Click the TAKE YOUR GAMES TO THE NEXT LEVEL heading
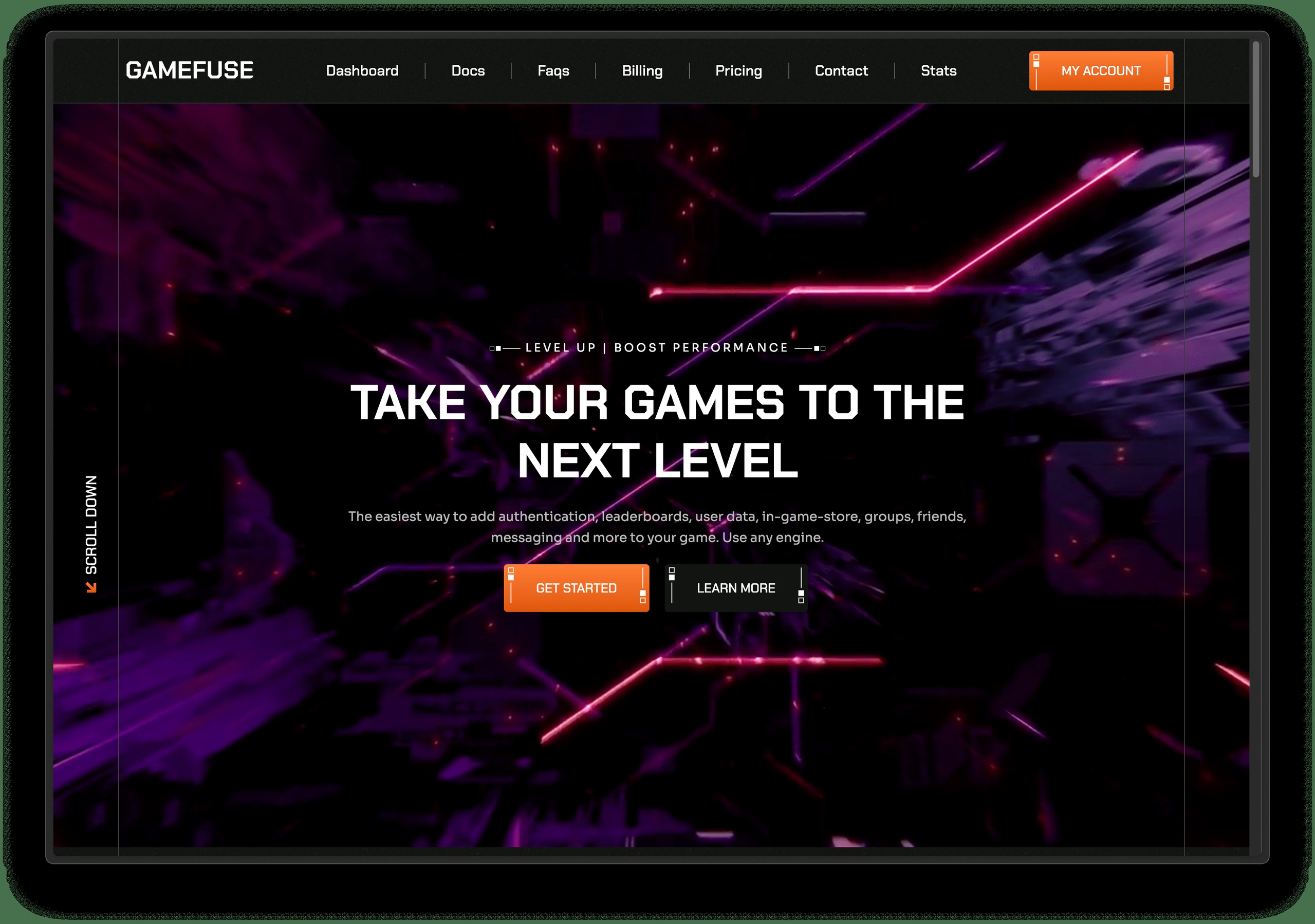 tap(657, 431)
